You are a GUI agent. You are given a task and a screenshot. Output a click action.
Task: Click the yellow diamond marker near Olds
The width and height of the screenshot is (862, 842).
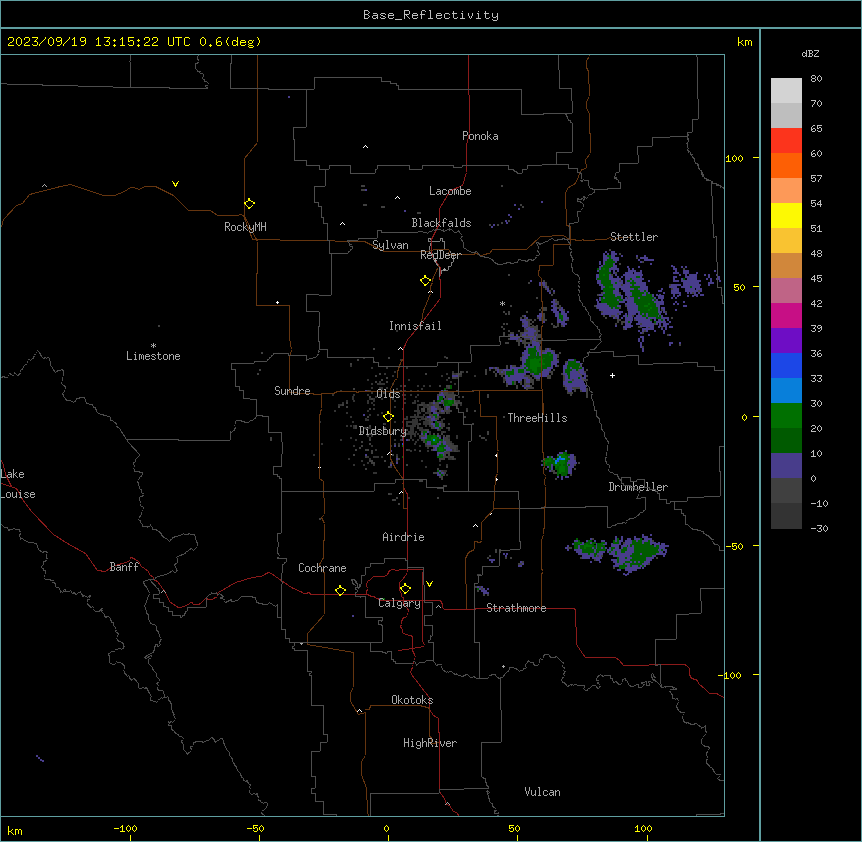[388, 417]
